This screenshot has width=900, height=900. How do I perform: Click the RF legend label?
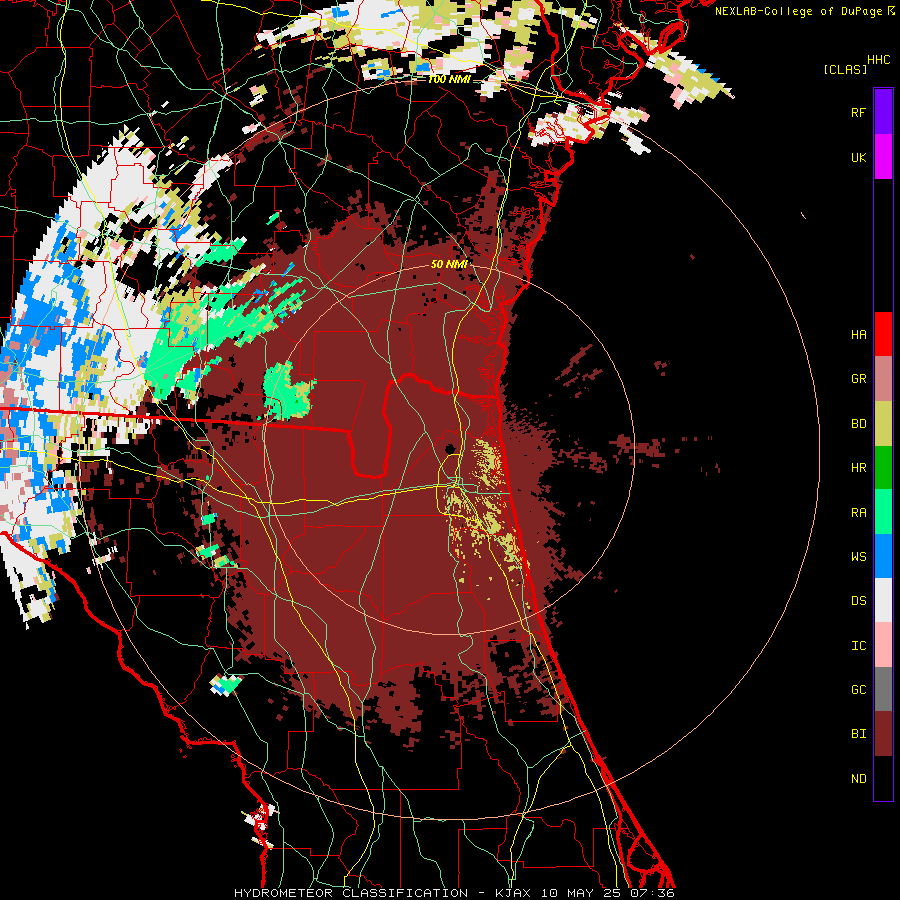(x=858, y=112)
